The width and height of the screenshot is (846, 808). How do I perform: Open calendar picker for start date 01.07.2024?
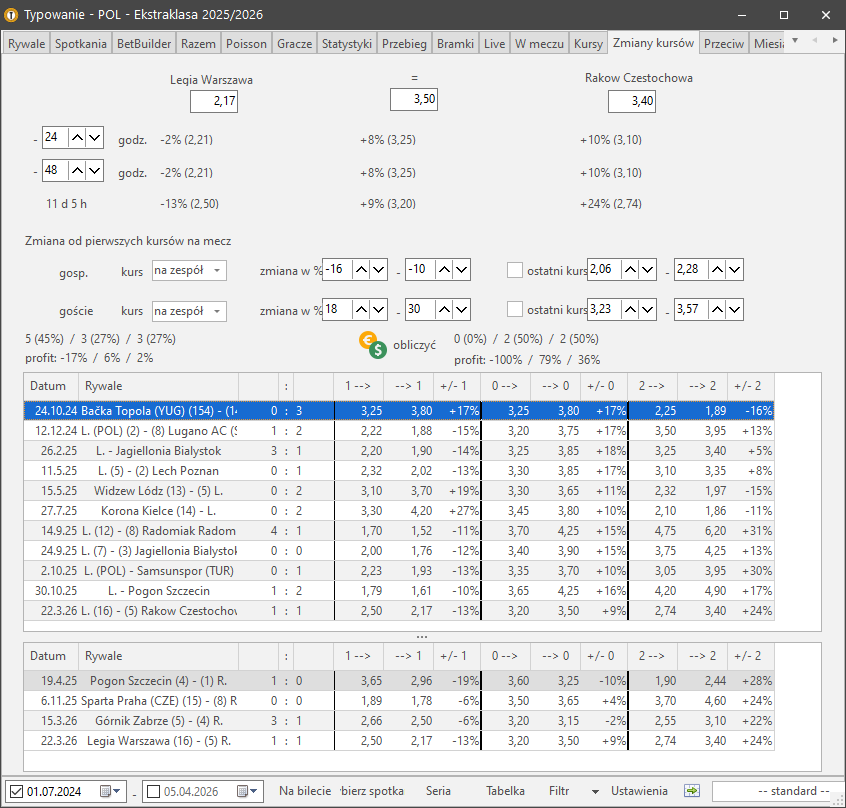108,792
